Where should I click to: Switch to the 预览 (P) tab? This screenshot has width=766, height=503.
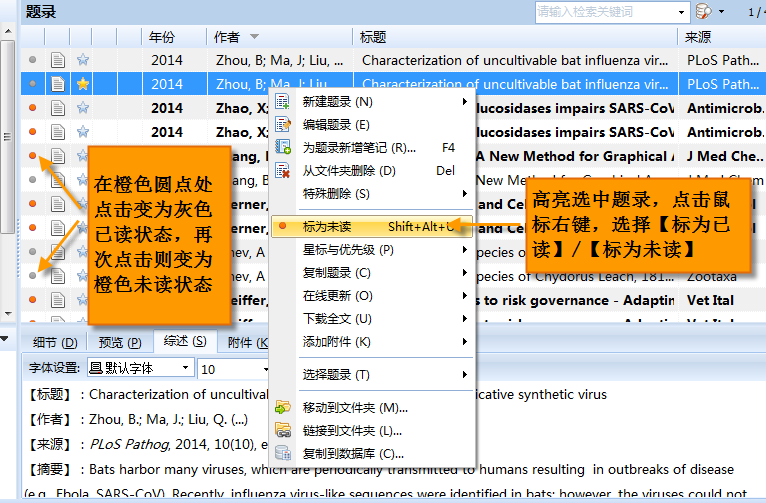point(120,342)
